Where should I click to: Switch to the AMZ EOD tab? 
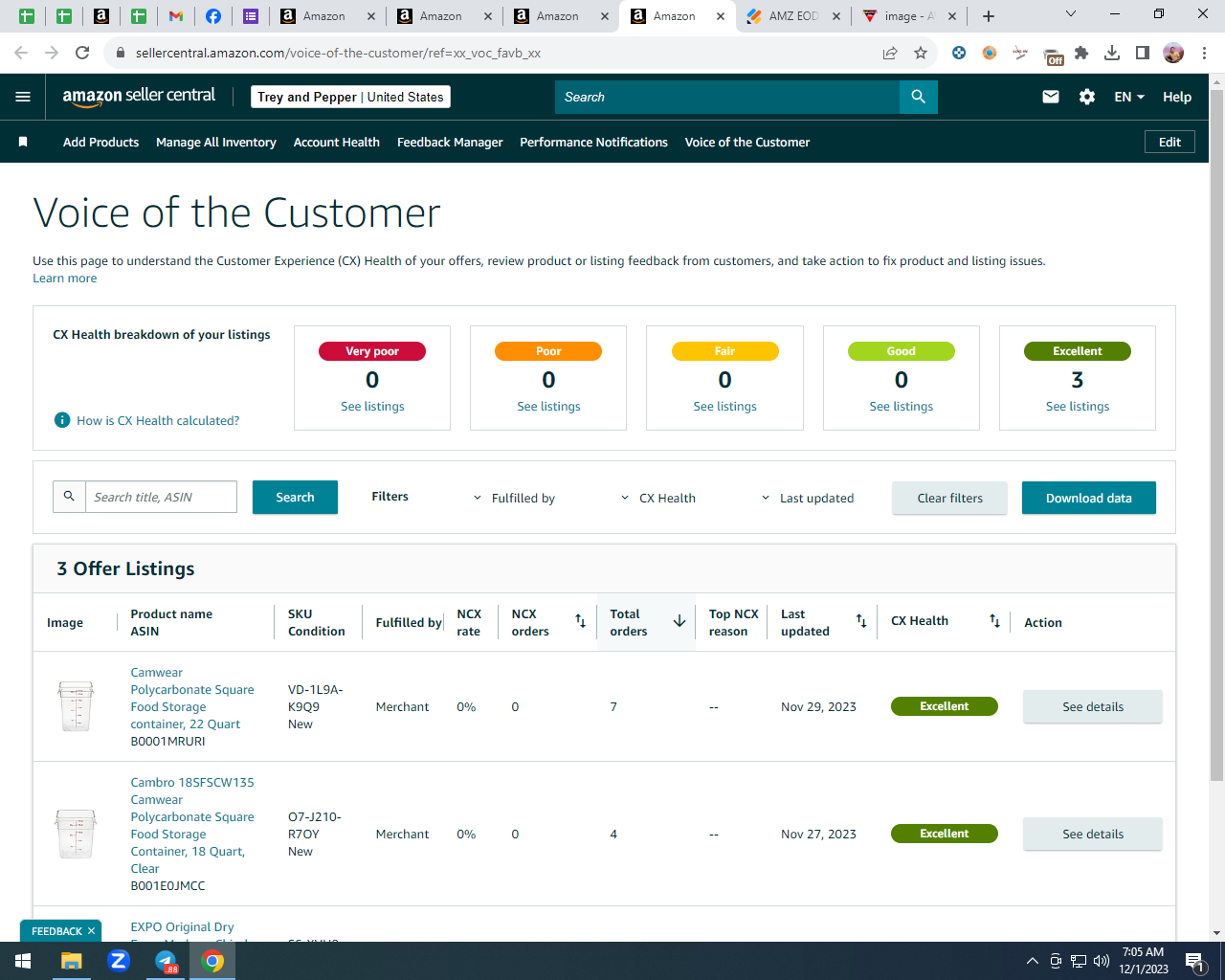[794, 16]
